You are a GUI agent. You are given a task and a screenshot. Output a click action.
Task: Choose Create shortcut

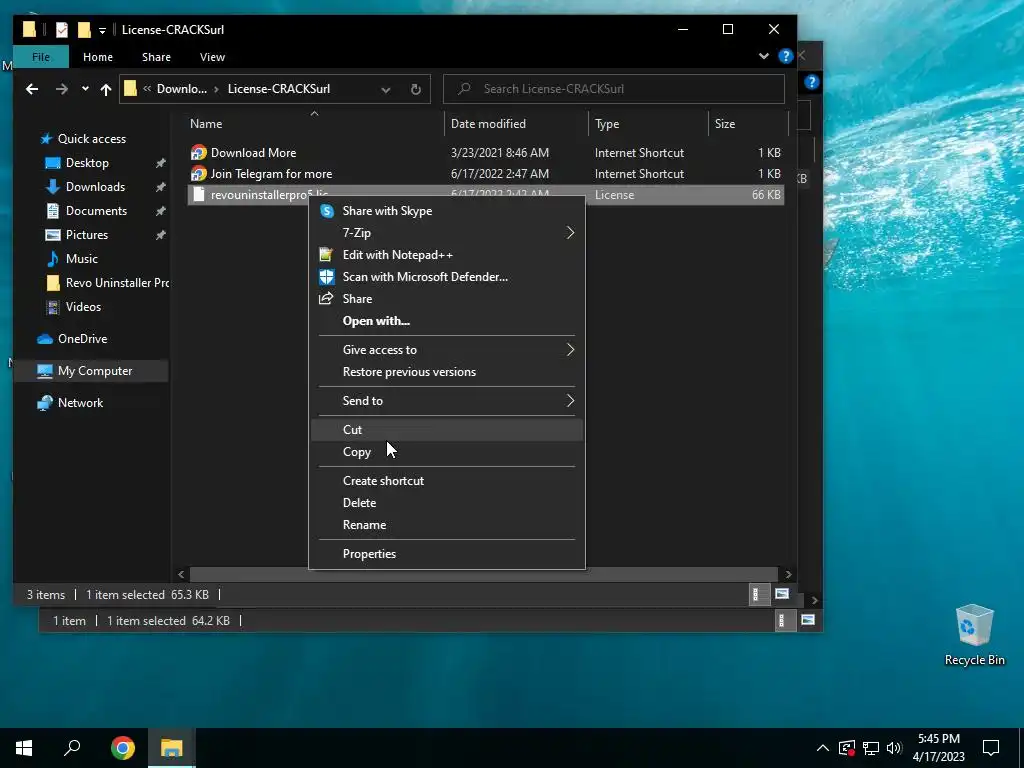pos(447,481)
